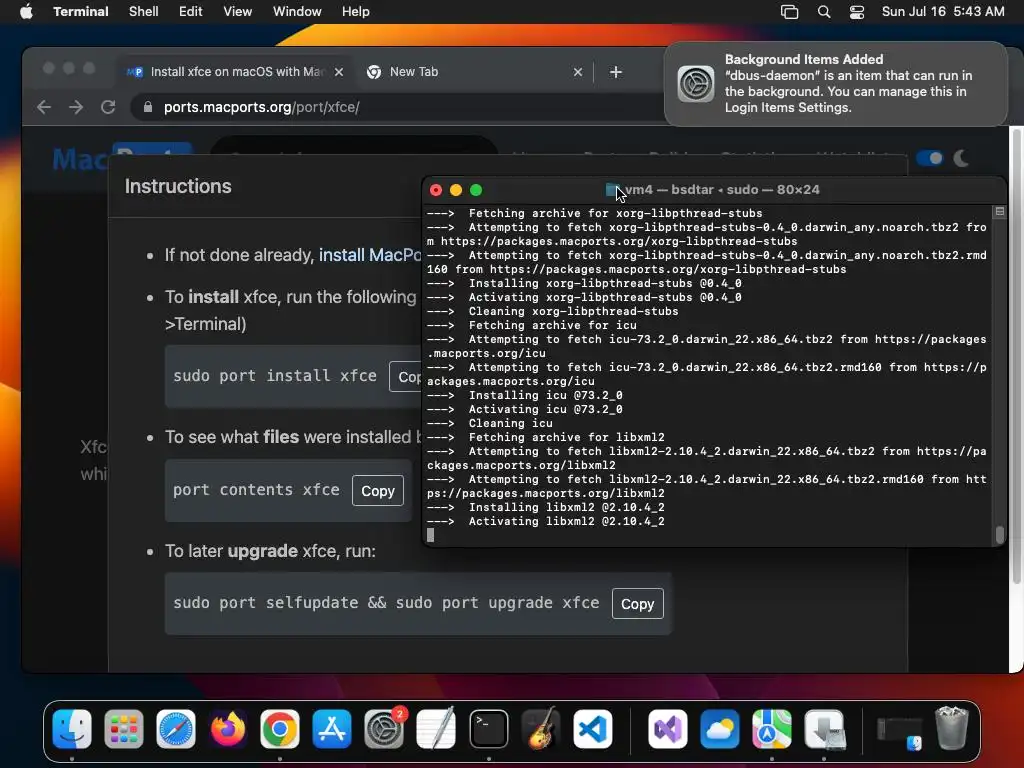The width and height of the screenshot is (1024, 768).
Task: Click the Terminal icon in the Dock
Action: 488,729
